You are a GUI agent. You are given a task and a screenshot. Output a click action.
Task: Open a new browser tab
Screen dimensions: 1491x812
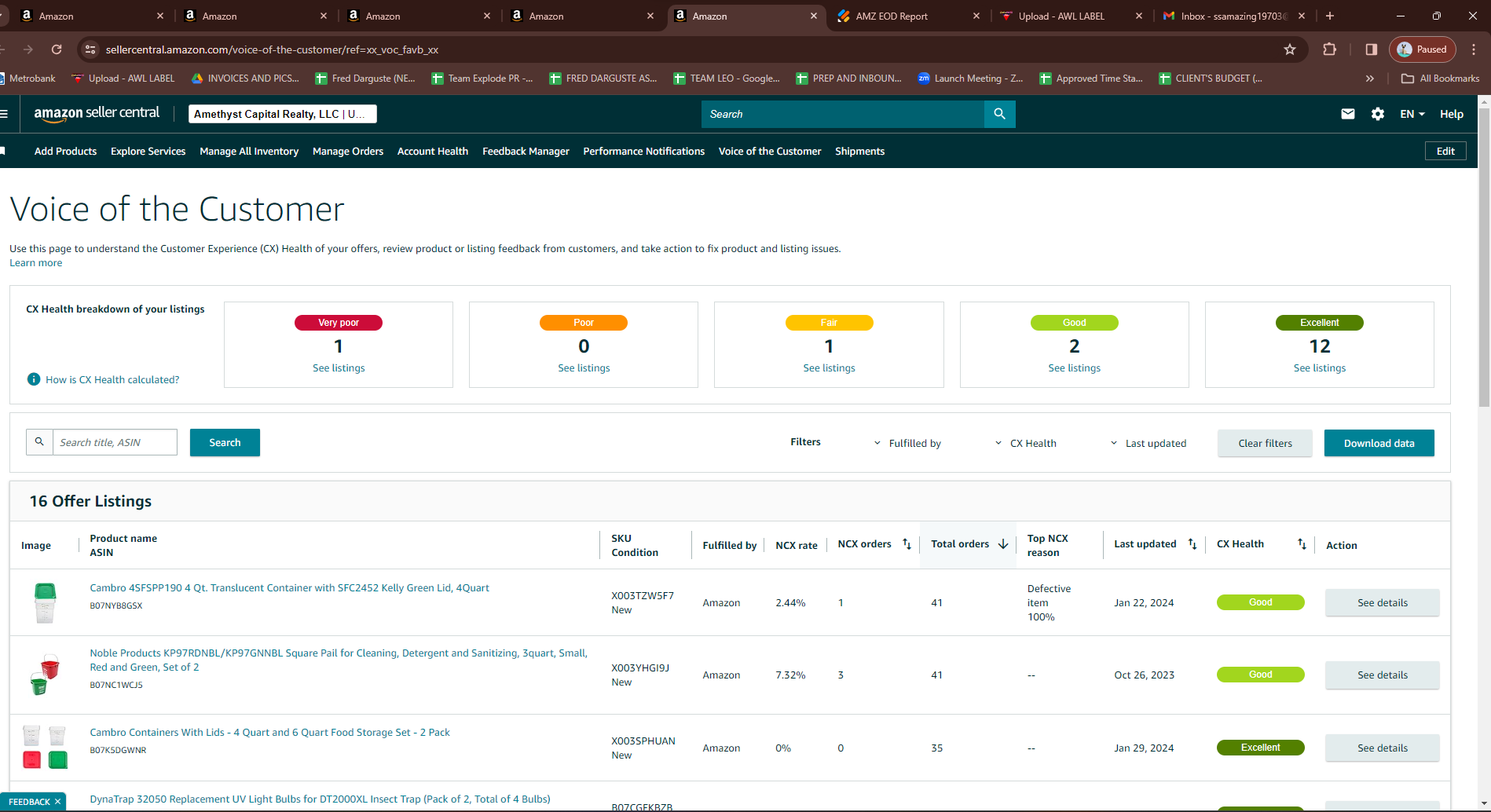(1330, 16)
